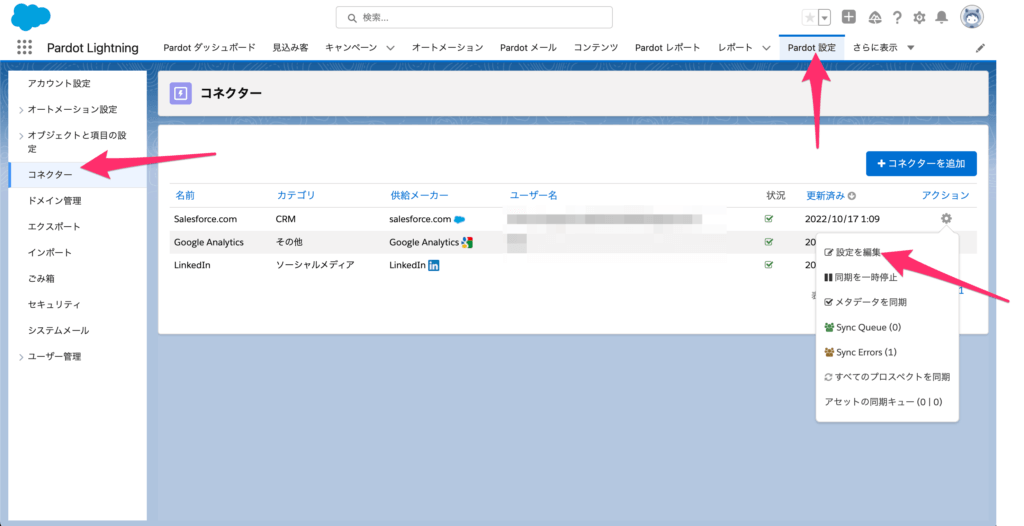Open the setup gear in header
This screenshot has width=1024, height=526.
(x=919, y=18)
